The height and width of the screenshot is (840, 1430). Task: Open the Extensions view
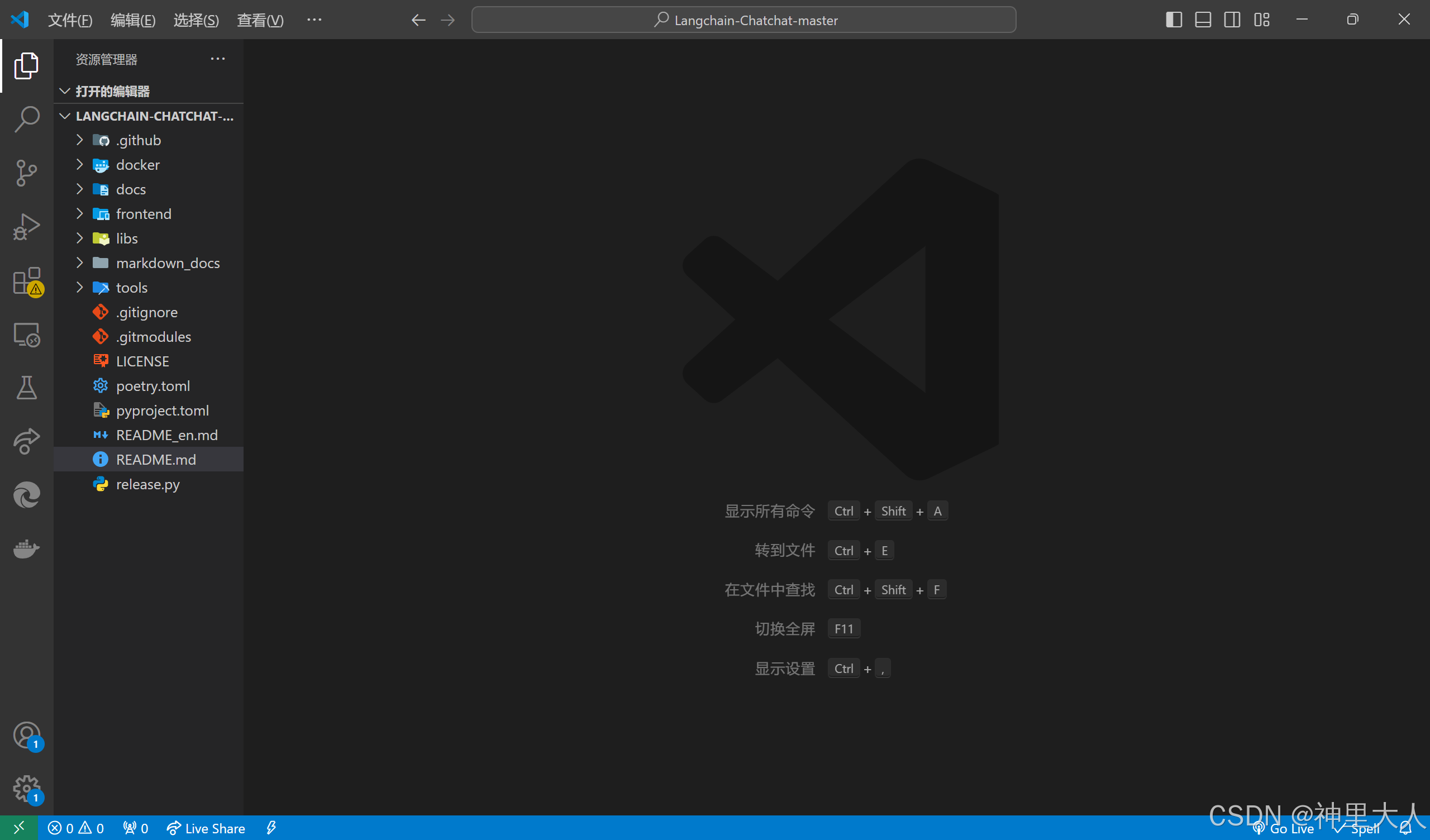27,281
